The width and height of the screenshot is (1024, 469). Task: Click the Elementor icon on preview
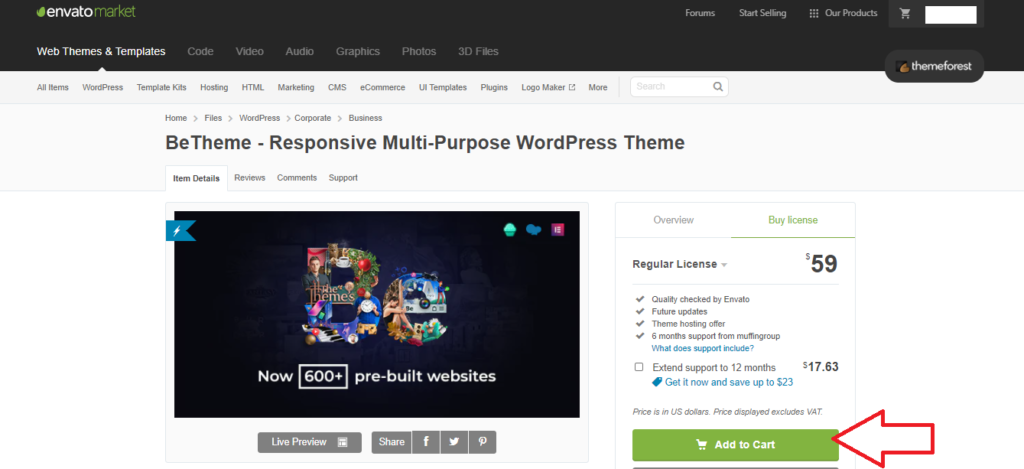(558, 229)
